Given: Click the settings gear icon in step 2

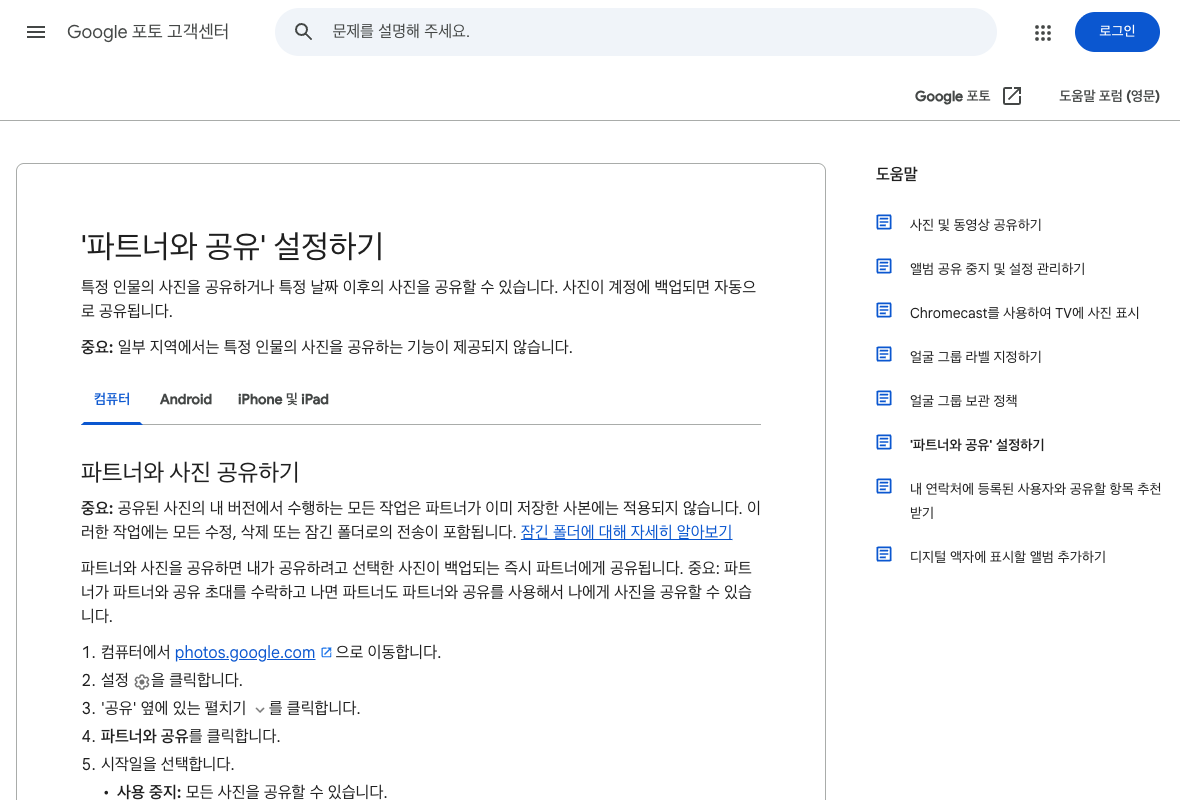Looking at the screenshot, I should tap(141, 682).
